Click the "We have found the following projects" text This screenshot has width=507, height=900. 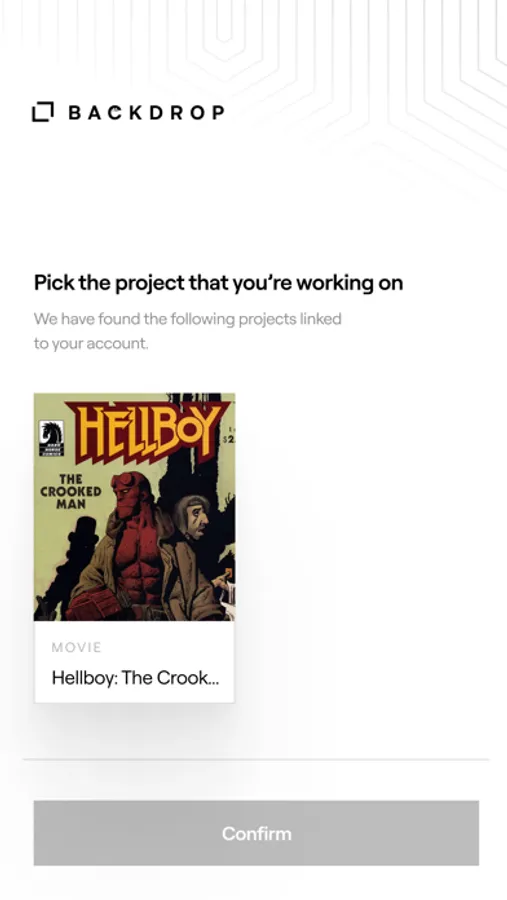pos(187,319)
